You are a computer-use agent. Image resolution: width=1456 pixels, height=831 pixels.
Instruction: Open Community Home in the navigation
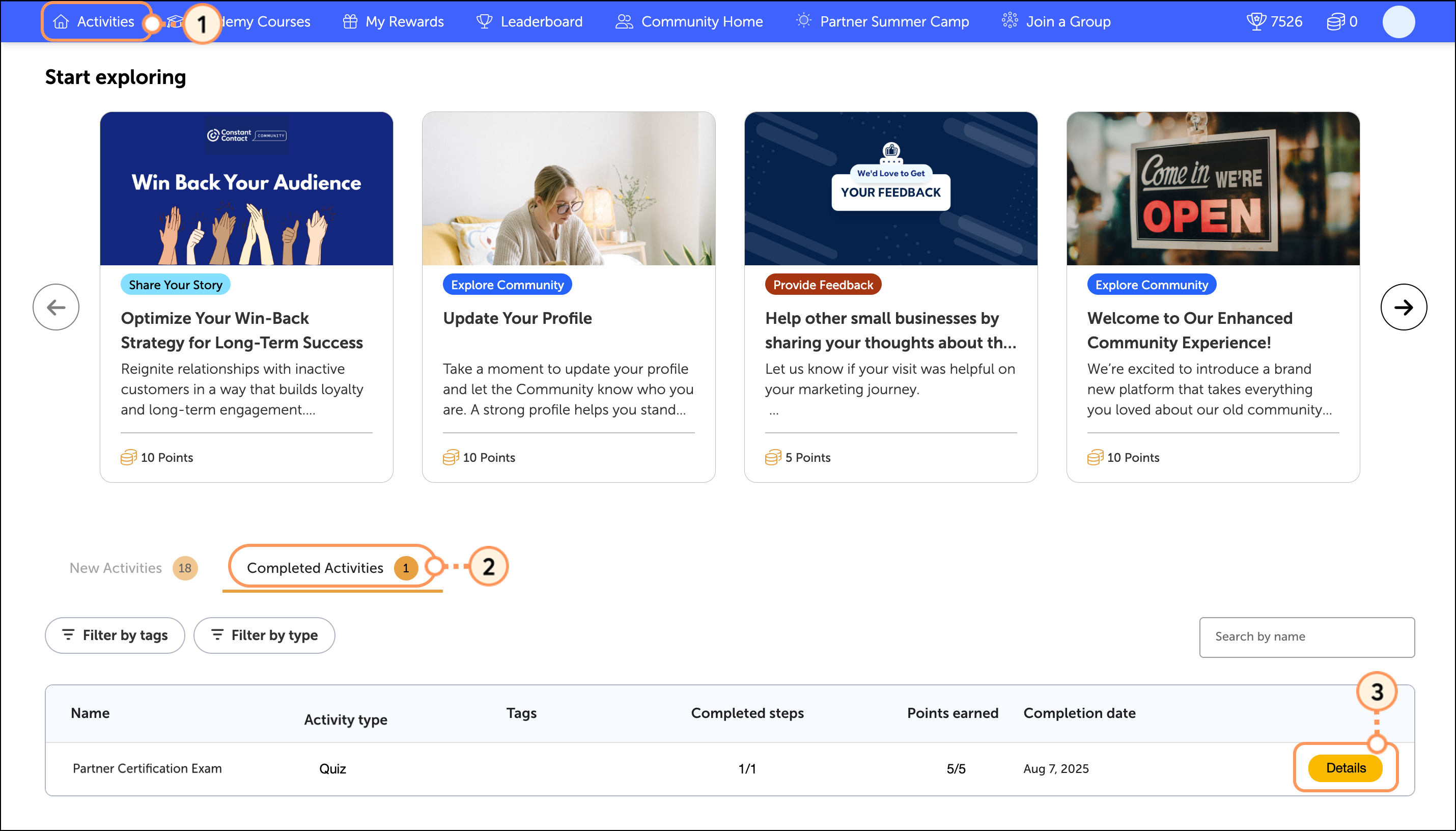click(689, 22)
